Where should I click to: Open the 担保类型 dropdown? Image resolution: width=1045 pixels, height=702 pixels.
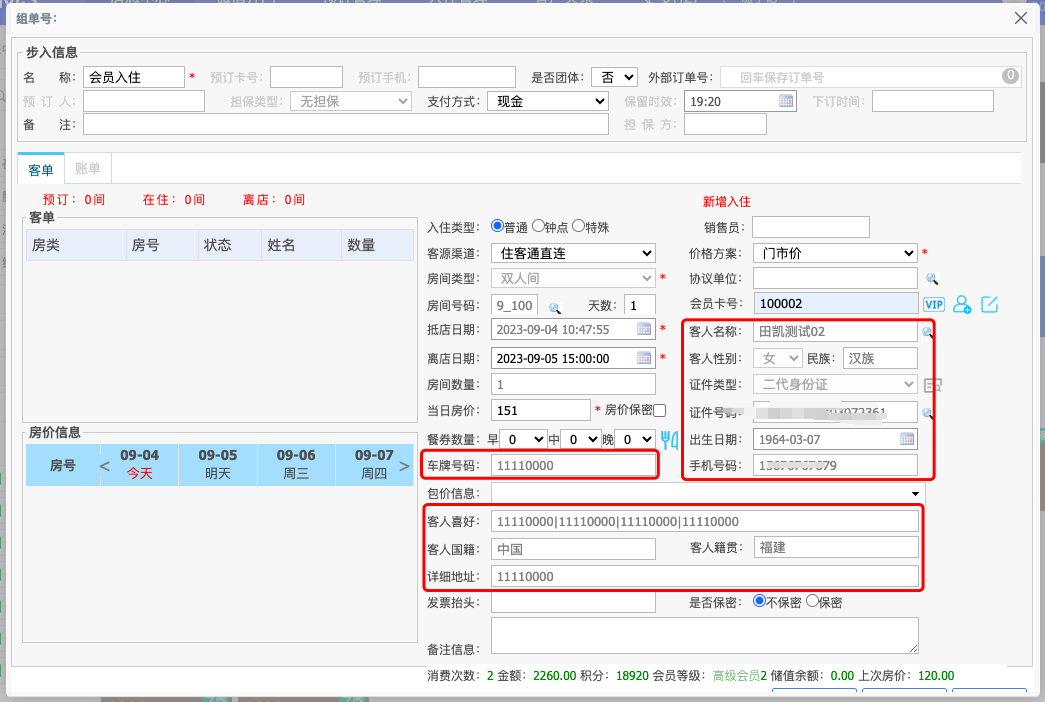point(351,101)
